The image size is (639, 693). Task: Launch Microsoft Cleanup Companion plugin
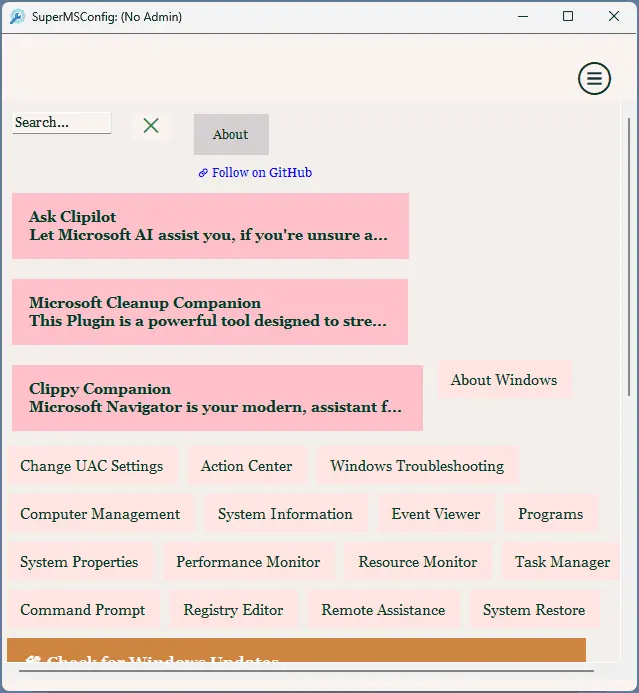[210, 312]
